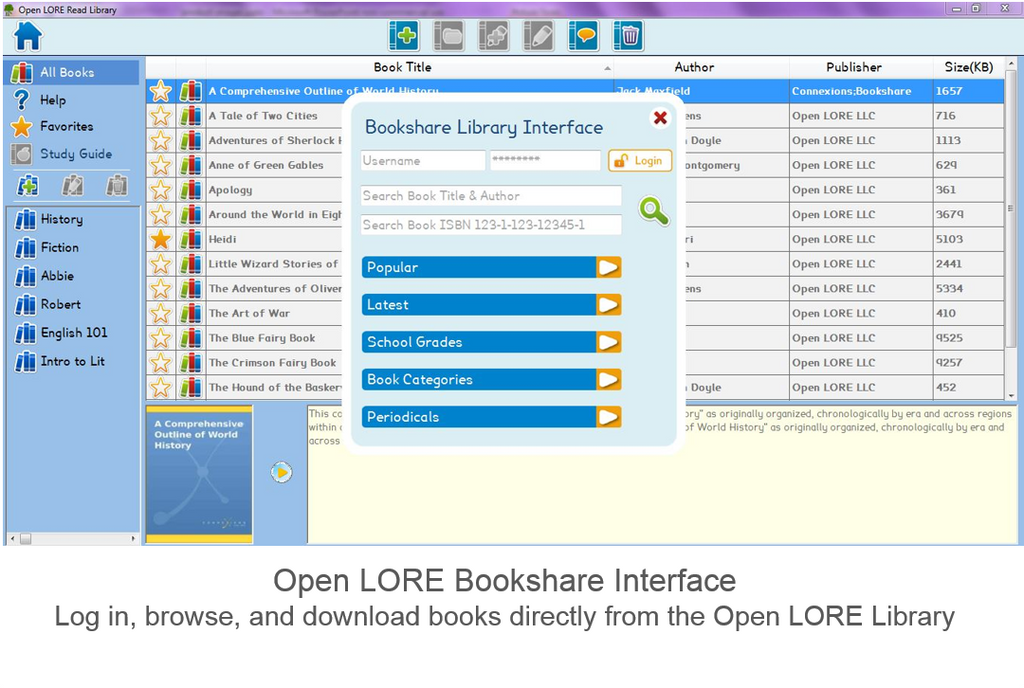
Task: Toggle favorite star for A Comprehensive Outline
Action: tap(161, 91)
